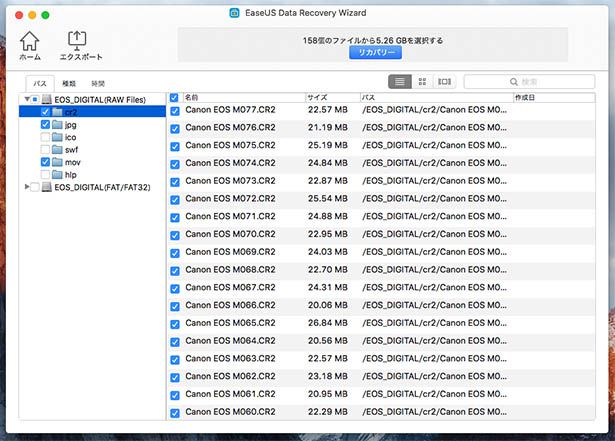This screenshot has width=615, height=441.
Task: Select file Canon EOS M061.CR2
Action: click(x=230, y=394)
